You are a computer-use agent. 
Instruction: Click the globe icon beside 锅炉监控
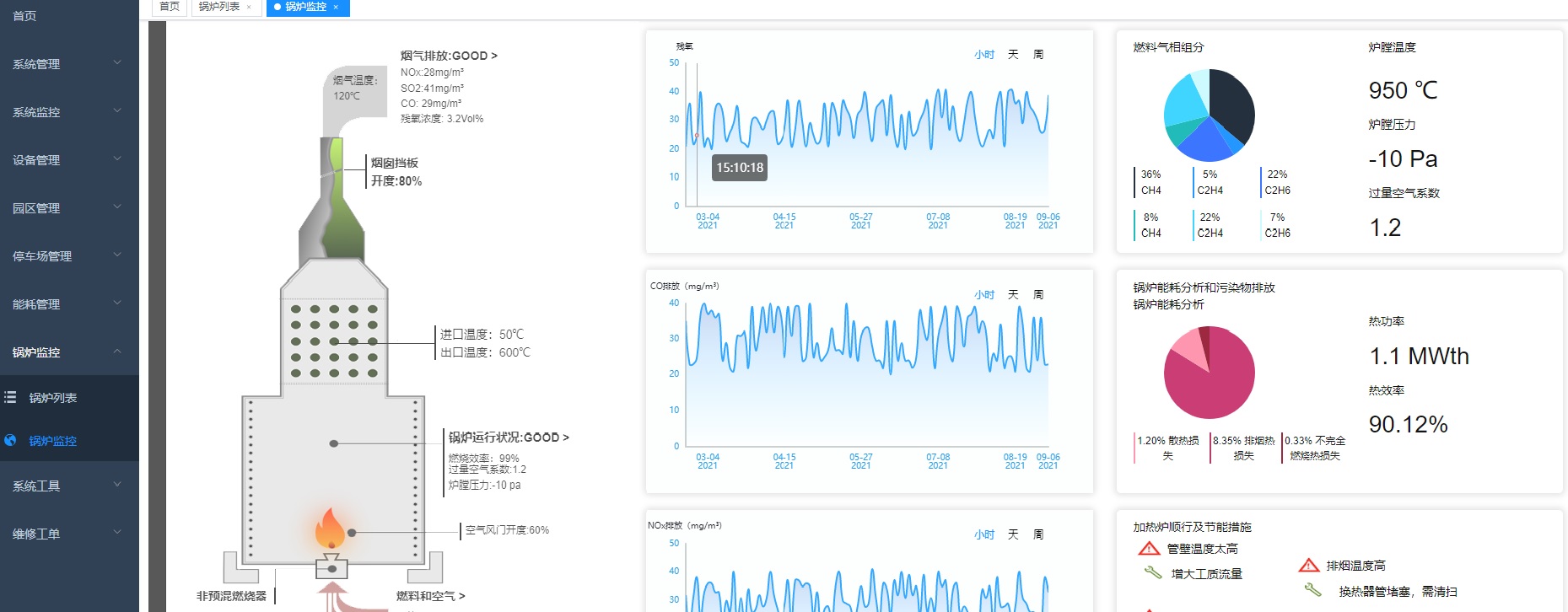pos(10,440)
